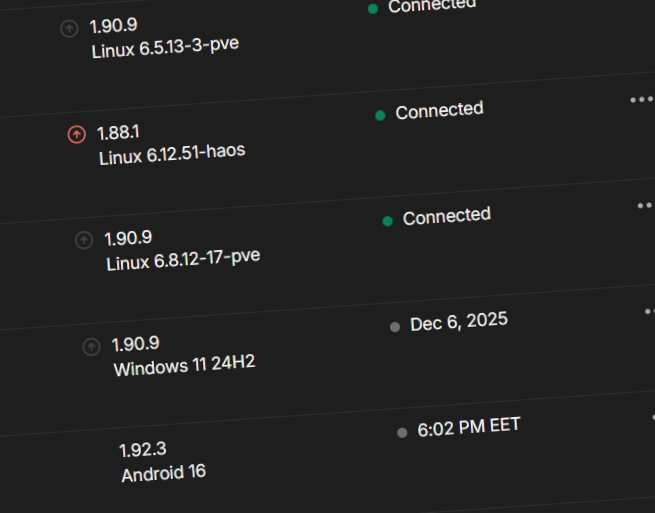655x513 pixels.
Task: Click the Linux 6.5.13-3-pve OS label
Action: [x=165, y=48]
